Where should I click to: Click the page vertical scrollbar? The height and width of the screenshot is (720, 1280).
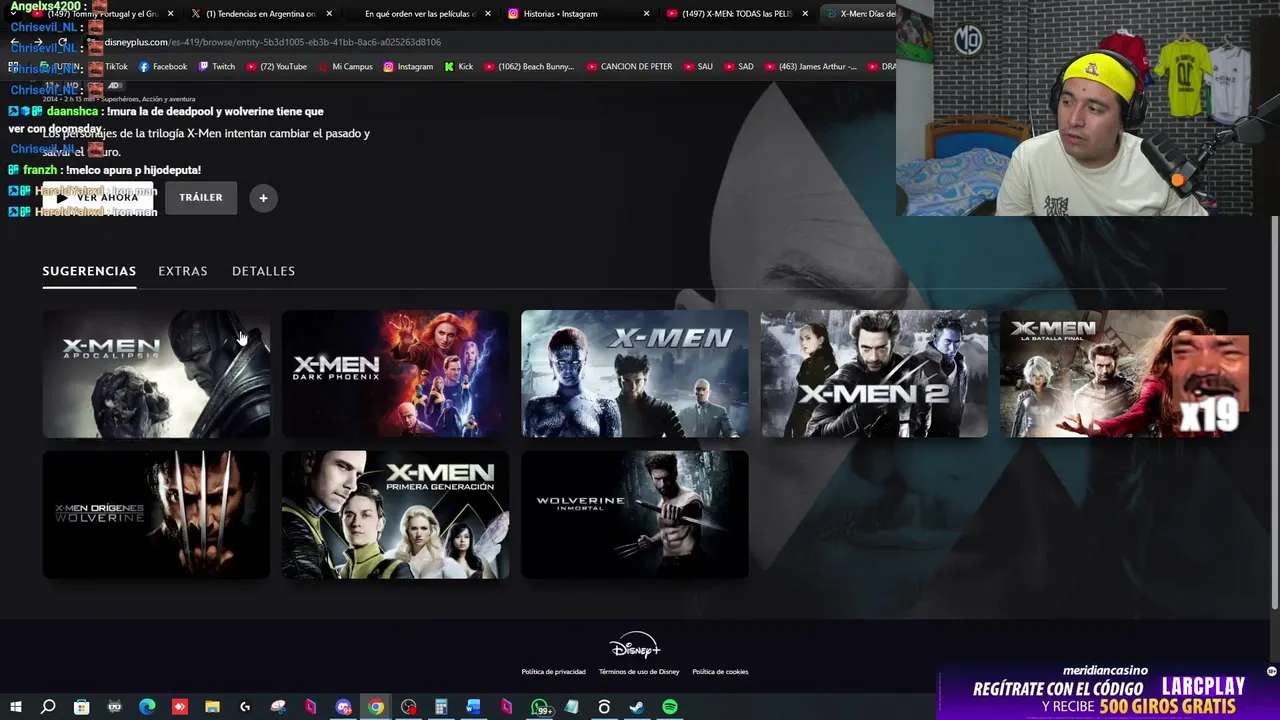pyautogui.click(x=1274, y=410)
